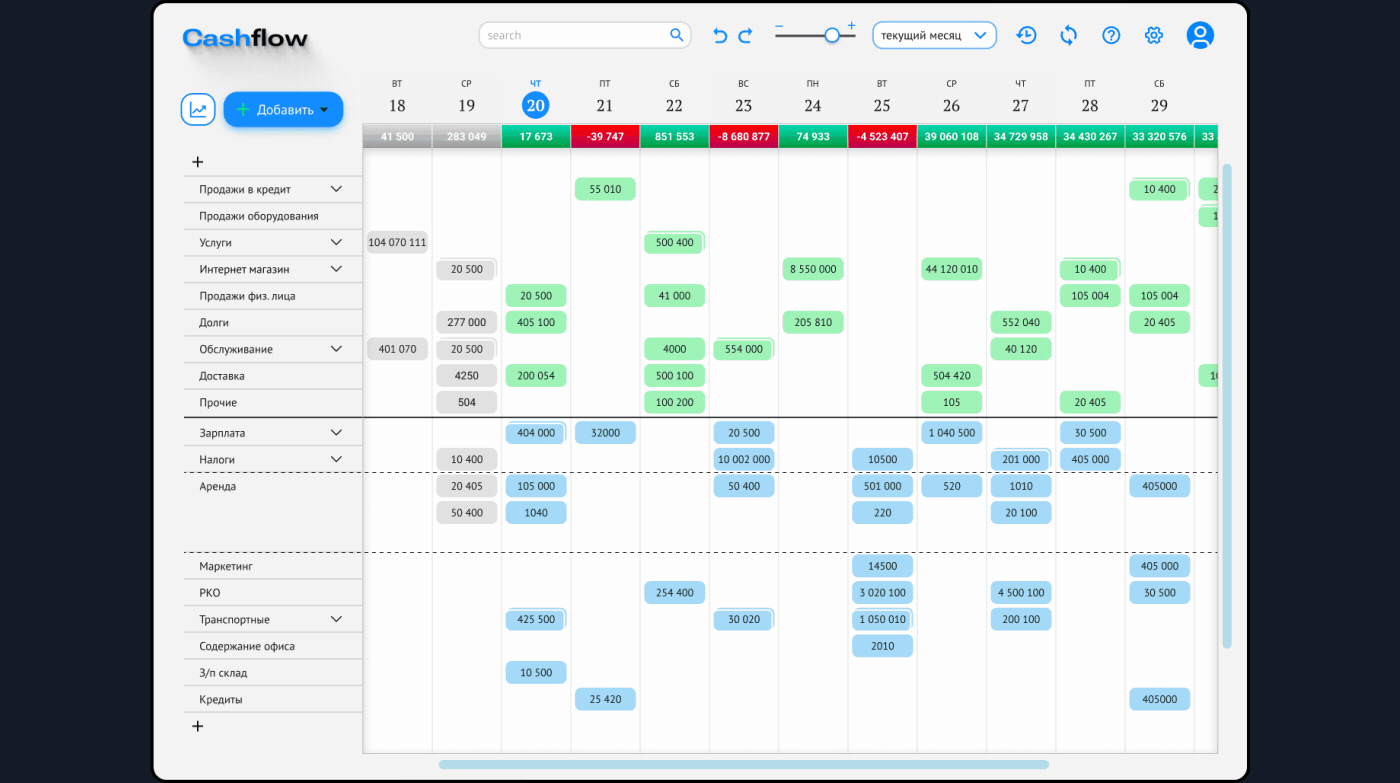Screen dimensions: 1400x783
Task: Click the undo arrow icon
Action: coord(720,36)
